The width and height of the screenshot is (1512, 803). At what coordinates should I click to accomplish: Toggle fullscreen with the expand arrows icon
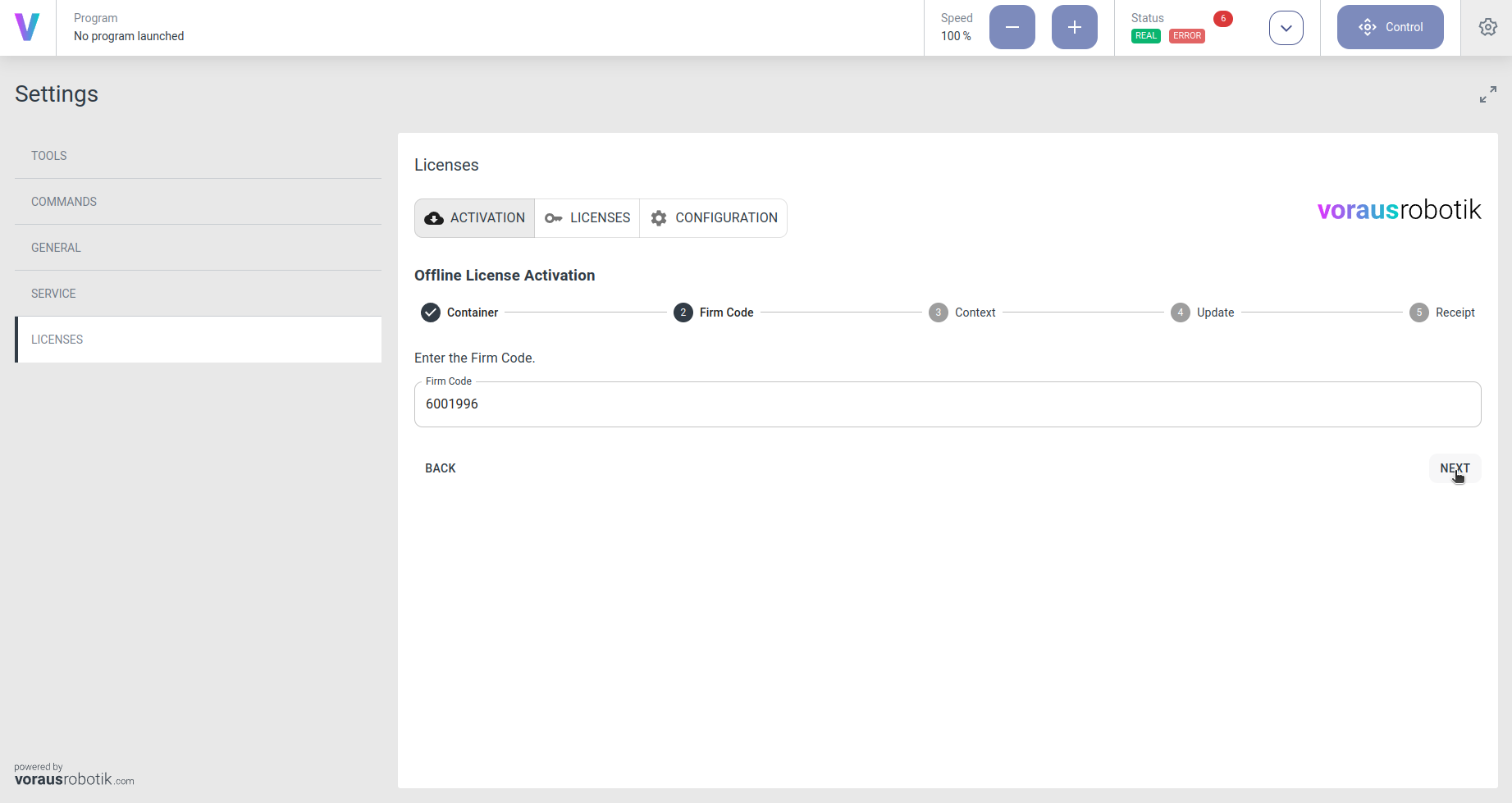pos(1487,94)
